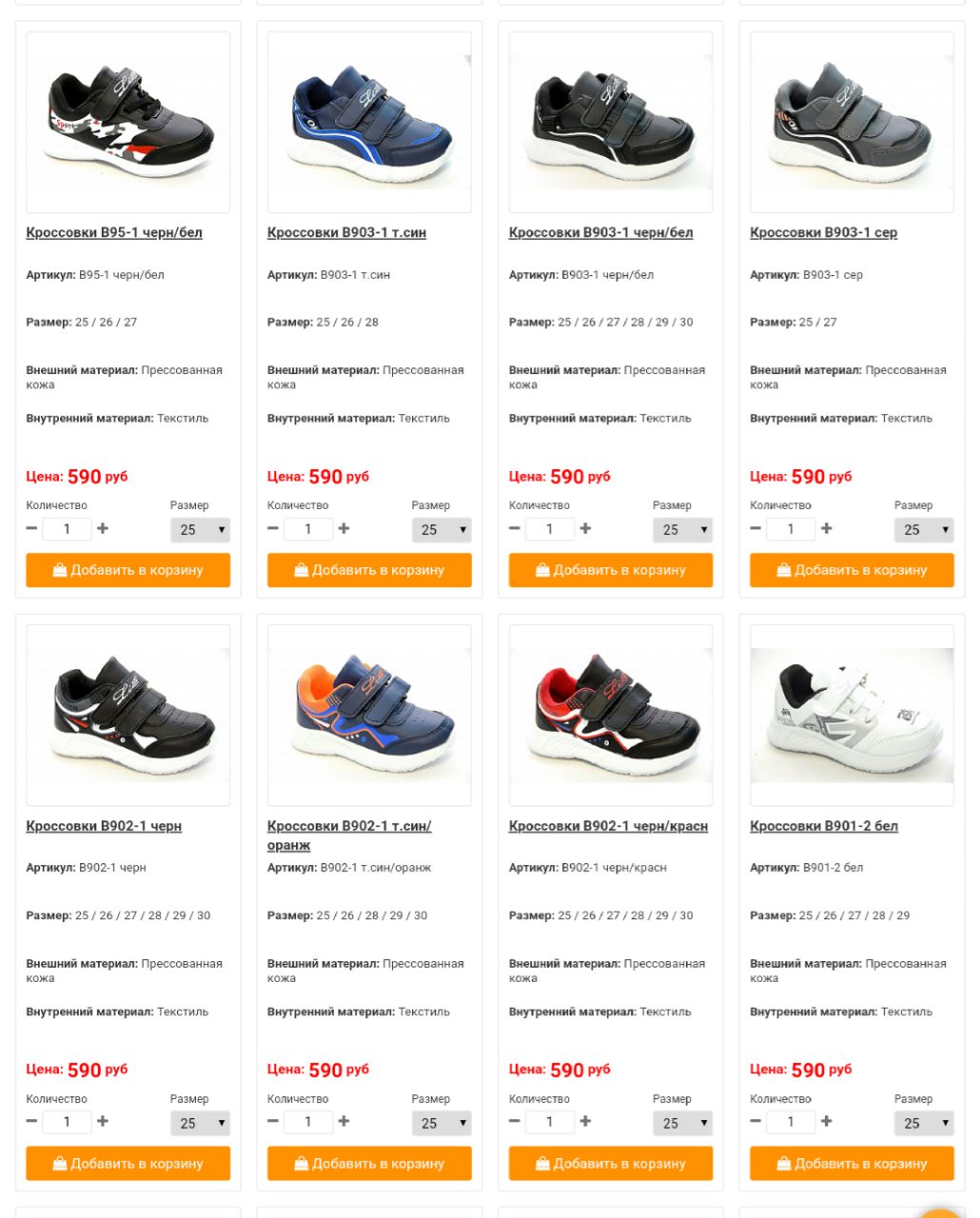Click minus icon for Кроссовки B903-1 сер
The height and width of the screenshot is (1218, 980).
[755, 528]
